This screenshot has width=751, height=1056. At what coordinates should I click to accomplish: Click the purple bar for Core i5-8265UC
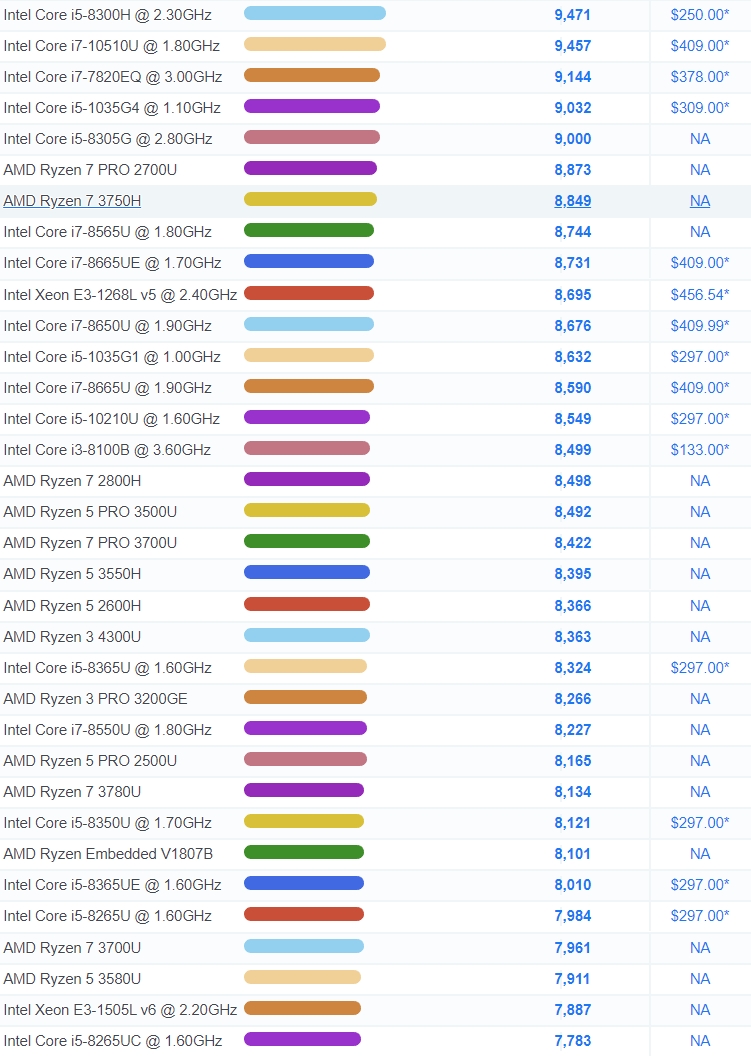point(302,1039)
